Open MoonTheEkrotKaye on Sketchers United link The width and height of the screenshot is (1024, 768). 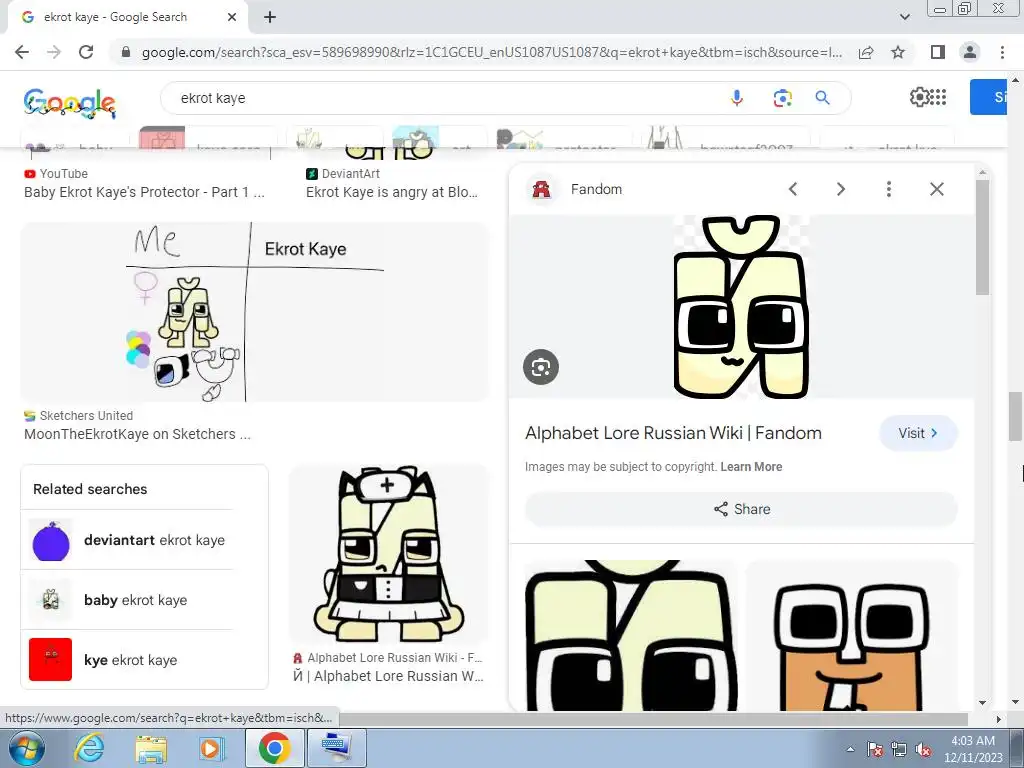(x=137, y=434)
